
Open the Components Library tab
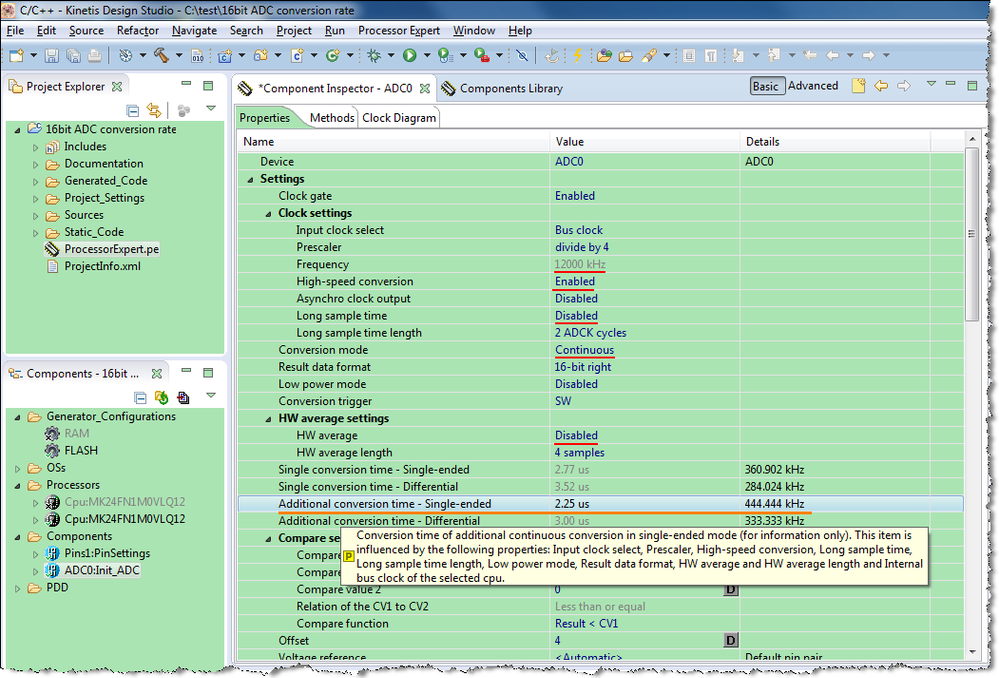pyautogui.click(x=510, y=89)
